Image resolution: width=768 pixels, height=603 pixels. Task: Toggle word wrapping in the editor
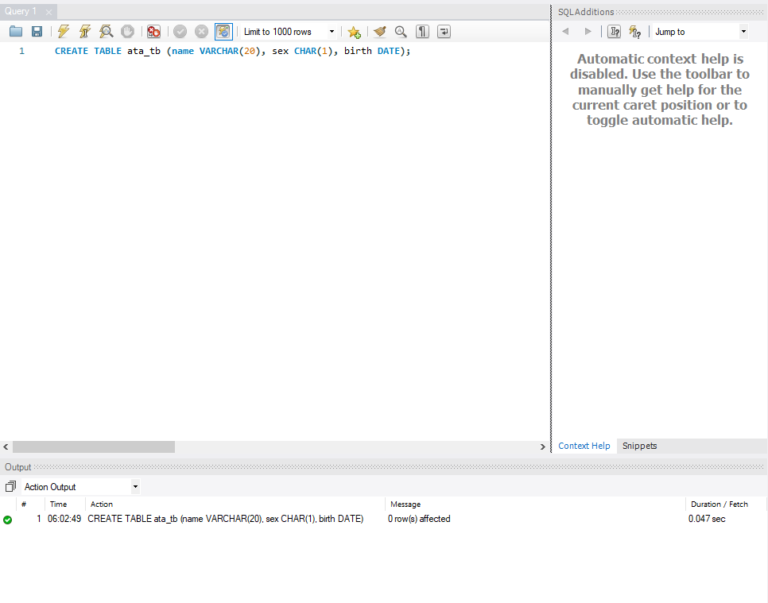point(444,32)
